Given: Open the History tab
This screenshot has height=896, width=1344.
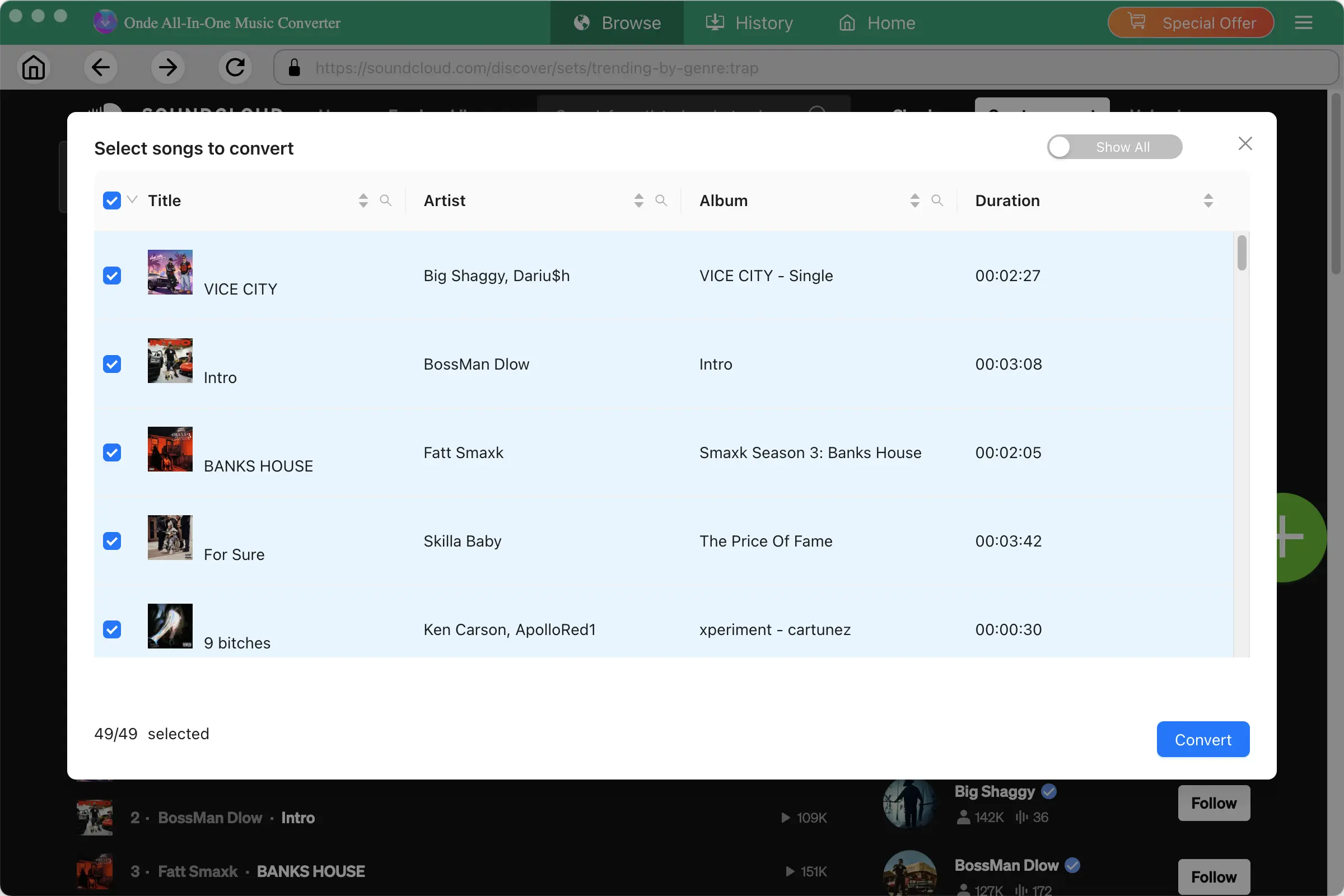Looking at the screenshot, I should (x=750, y=22).
